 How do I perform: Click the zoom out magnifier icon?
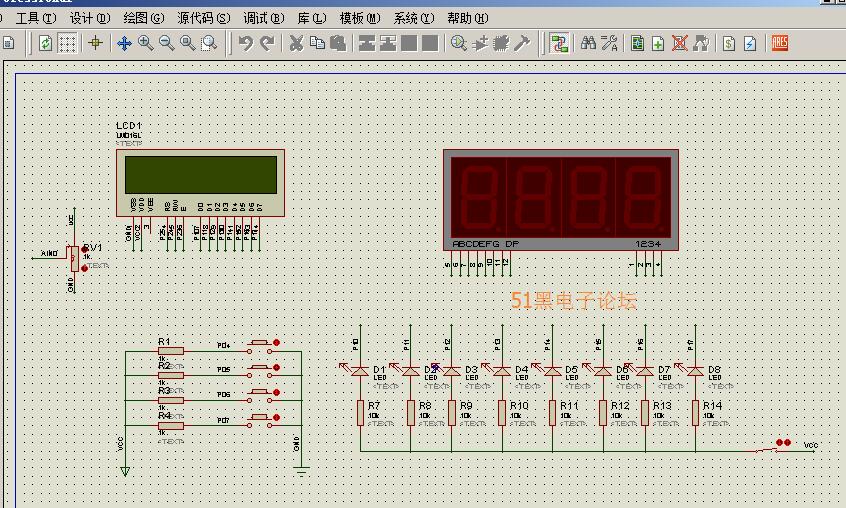click(x=166, y=43)
